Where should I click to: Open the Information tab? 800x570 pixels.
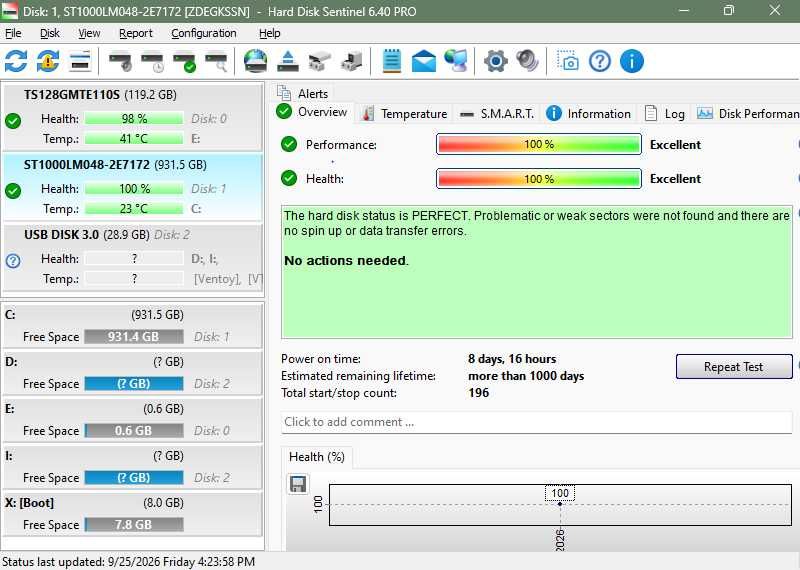click(x=589, y=114)
